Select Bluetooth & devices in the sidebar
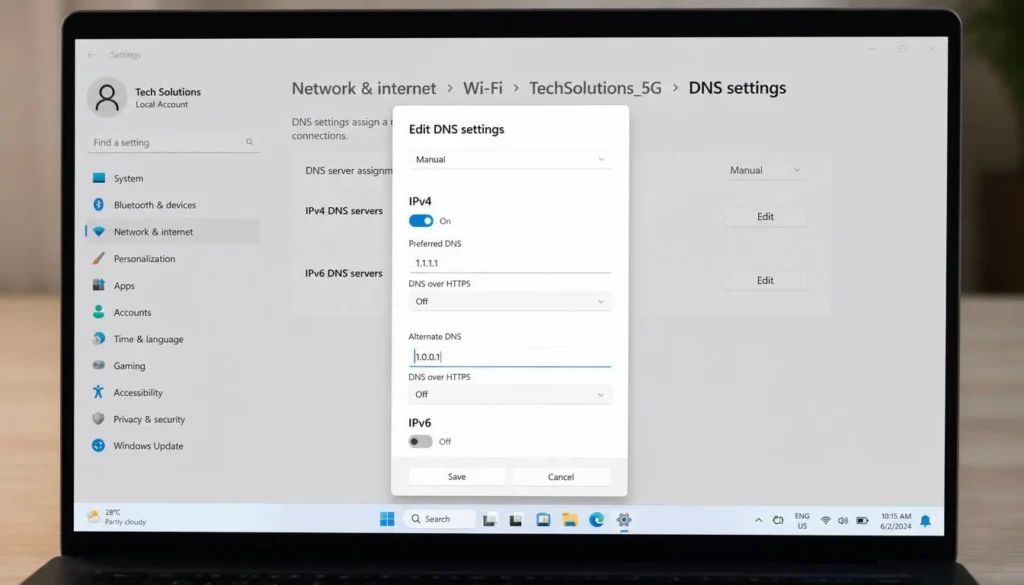Screen dimensions: 1024x585 click(173, 204)
